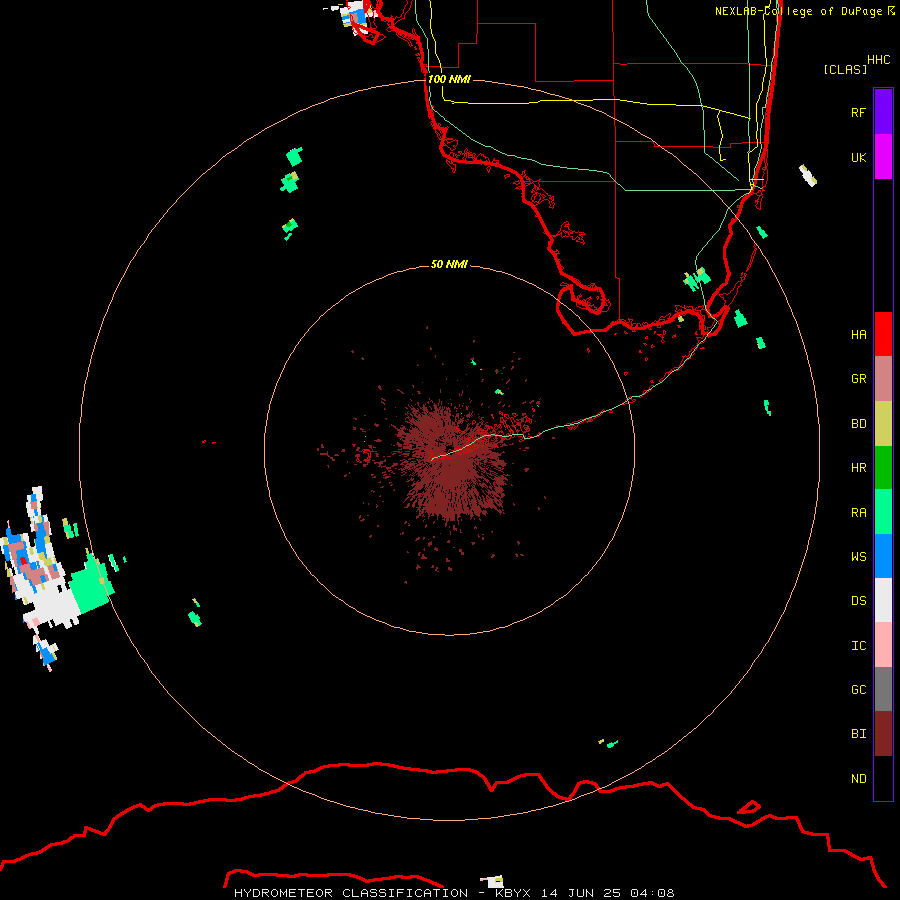Image resolution: width=900 pixels, height=900 pixels.
Task: Click the 50 NMI range ring label
Action: tap(449, 264)
